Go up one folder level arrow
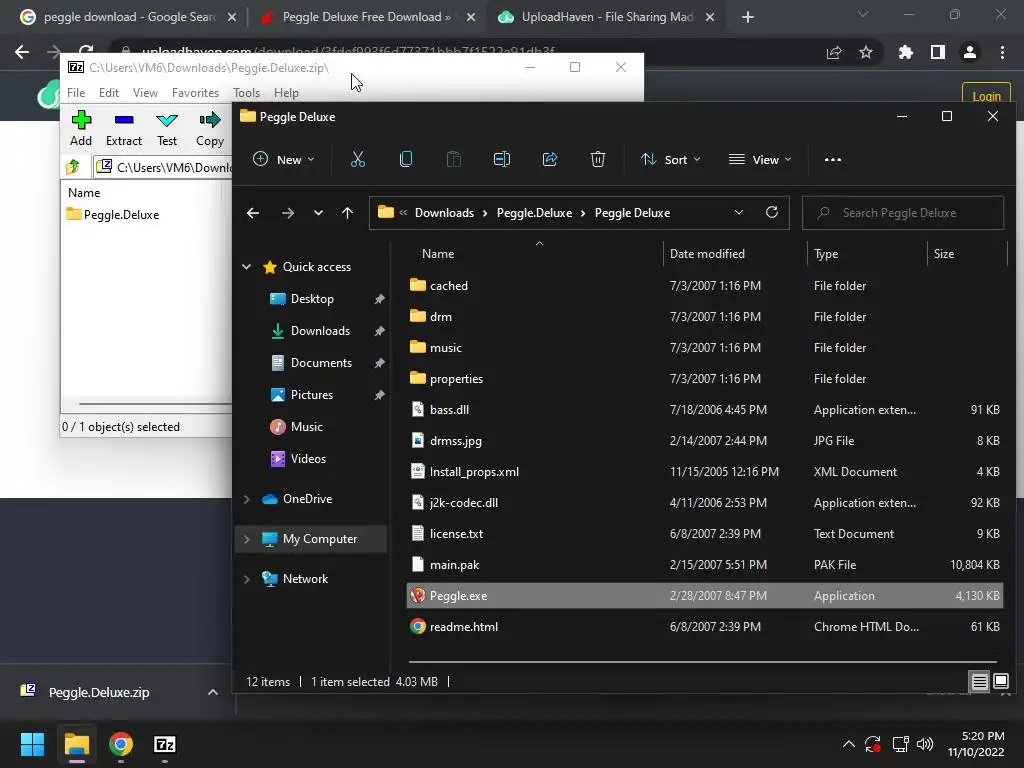The height and width of the screenshot is (768, 1024). (x=347, y=213)
